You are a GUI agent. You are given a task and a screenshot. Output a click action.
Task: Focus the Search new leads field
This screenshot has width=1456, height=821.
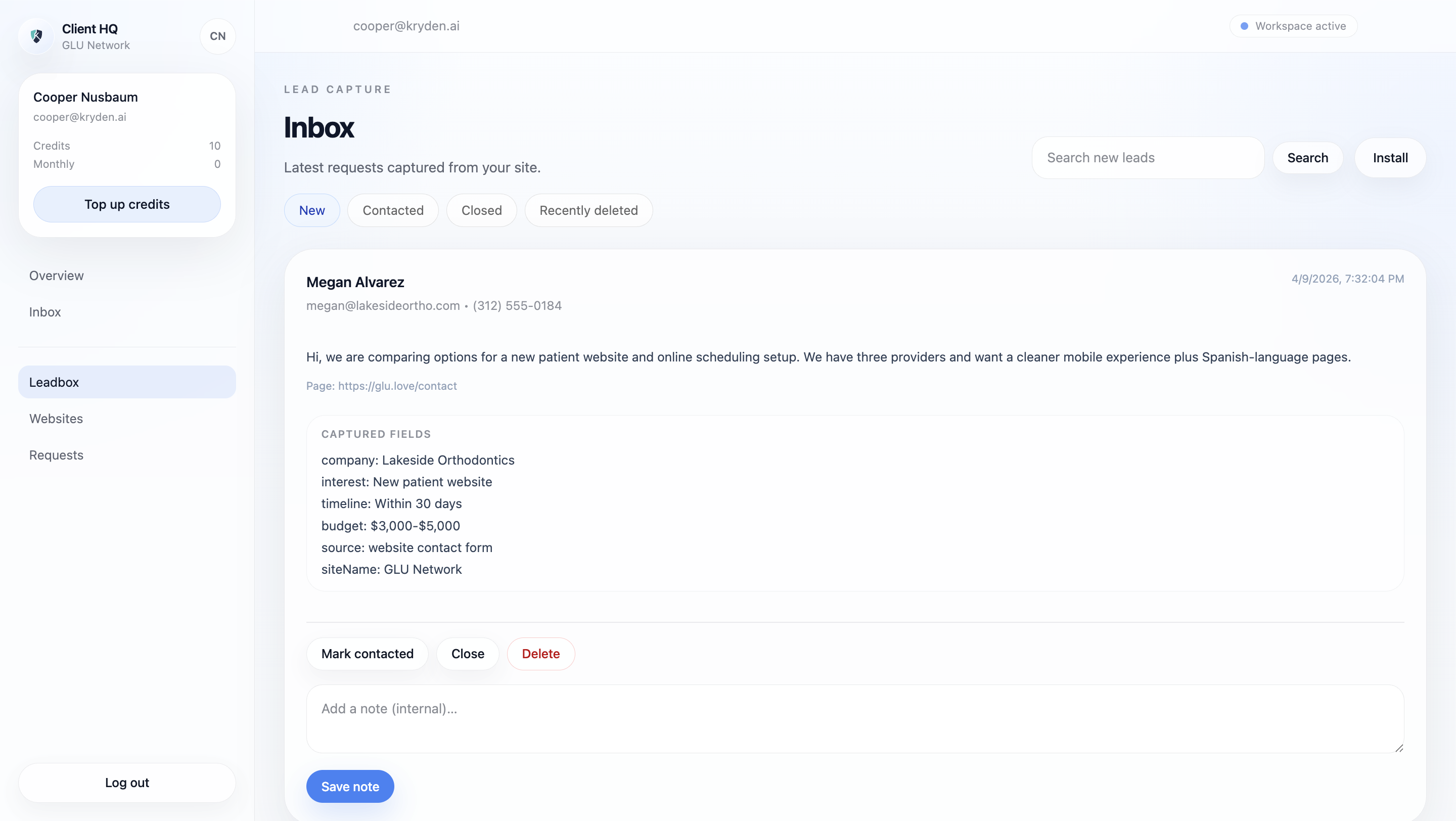pos(1148,158)
